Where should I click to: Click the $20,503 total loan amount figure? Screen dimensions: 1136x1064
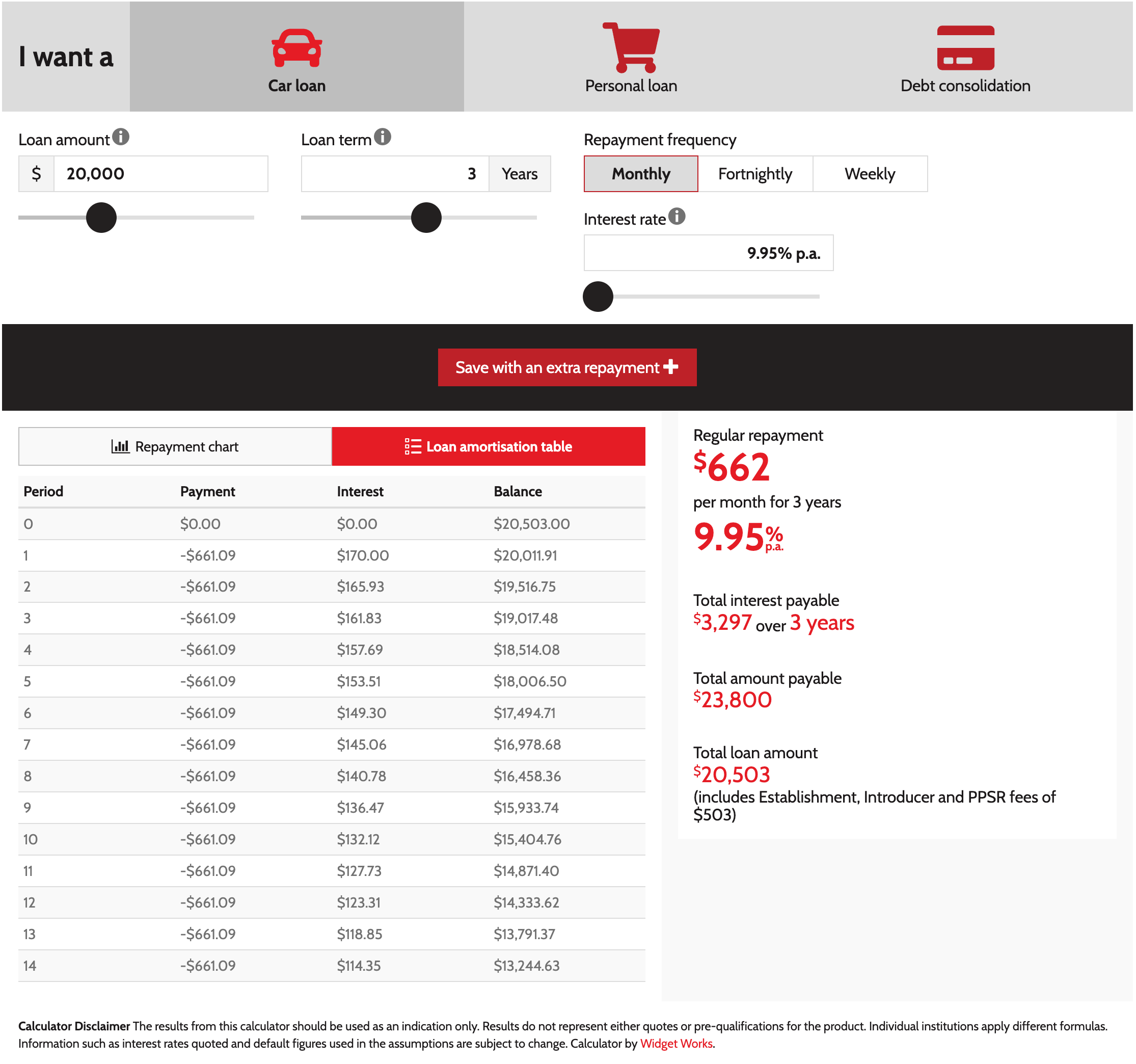tap(732, 775)
